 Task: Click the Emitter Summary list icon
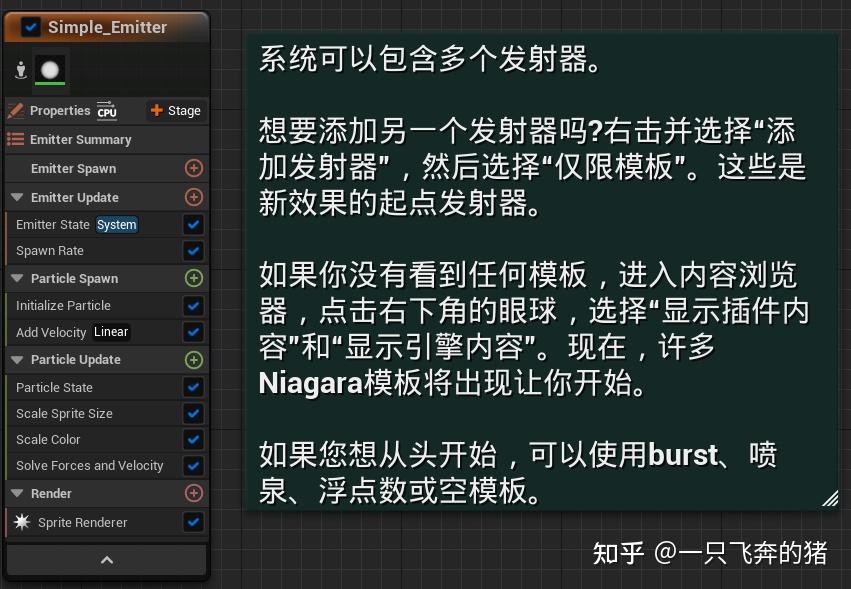coord(16,138)
